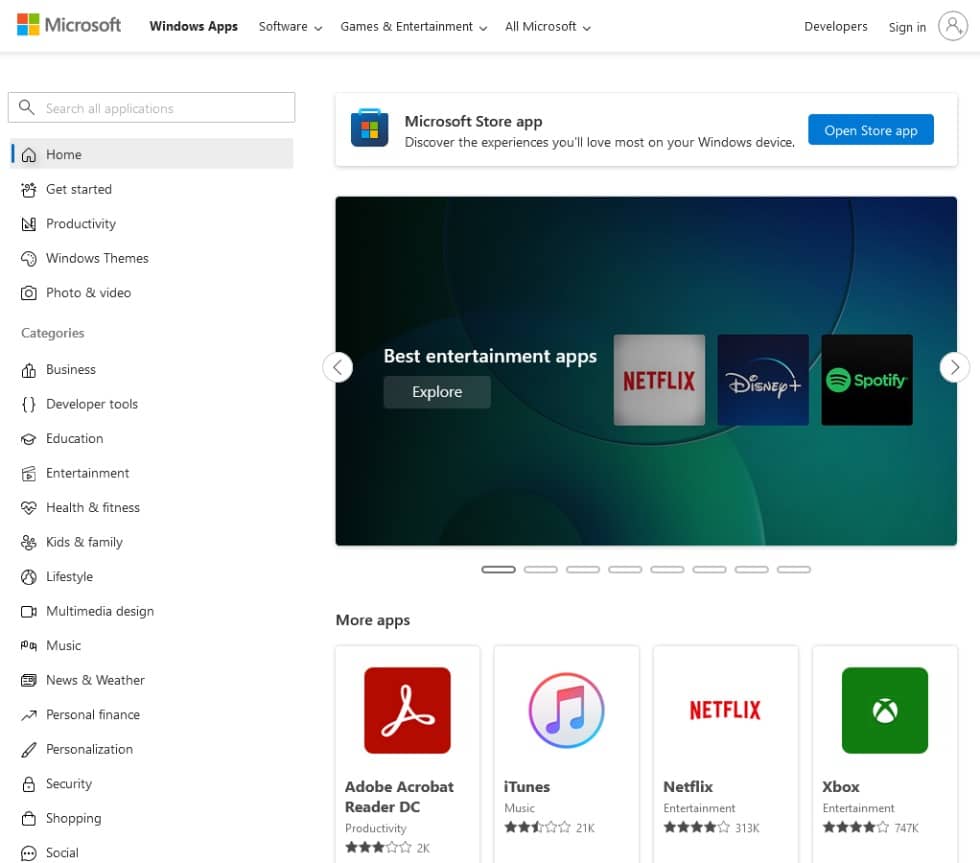The width and height of the screenshot is (980, 863).
Task: Select the first carousel page indicator
Action: pos(498,569)
